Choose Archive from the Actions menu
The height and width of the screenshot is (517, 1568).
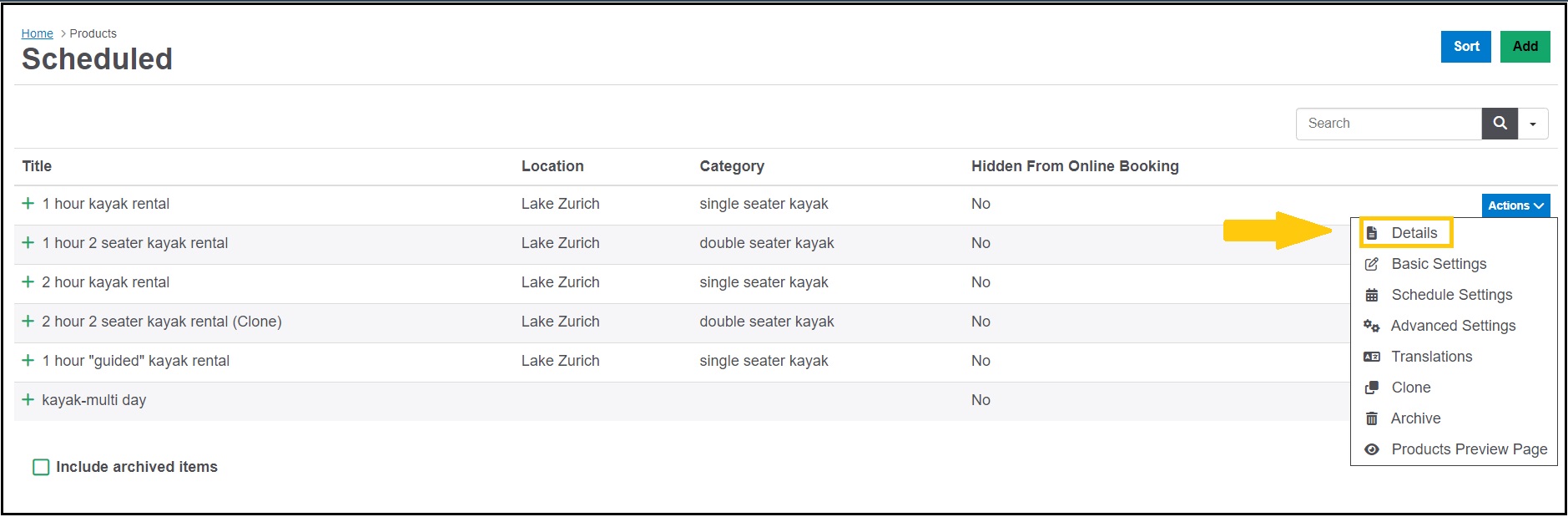1415,418
